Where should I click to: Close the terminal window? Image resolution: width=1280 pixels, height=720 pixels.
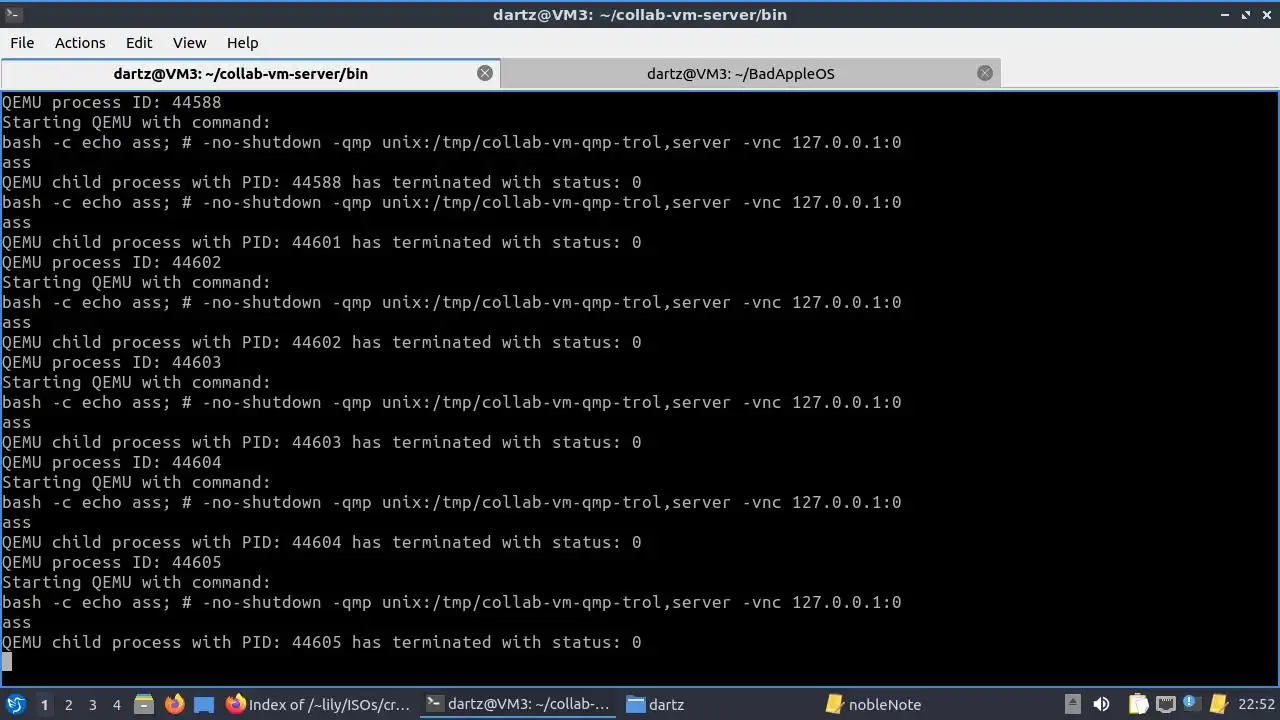1266,14
